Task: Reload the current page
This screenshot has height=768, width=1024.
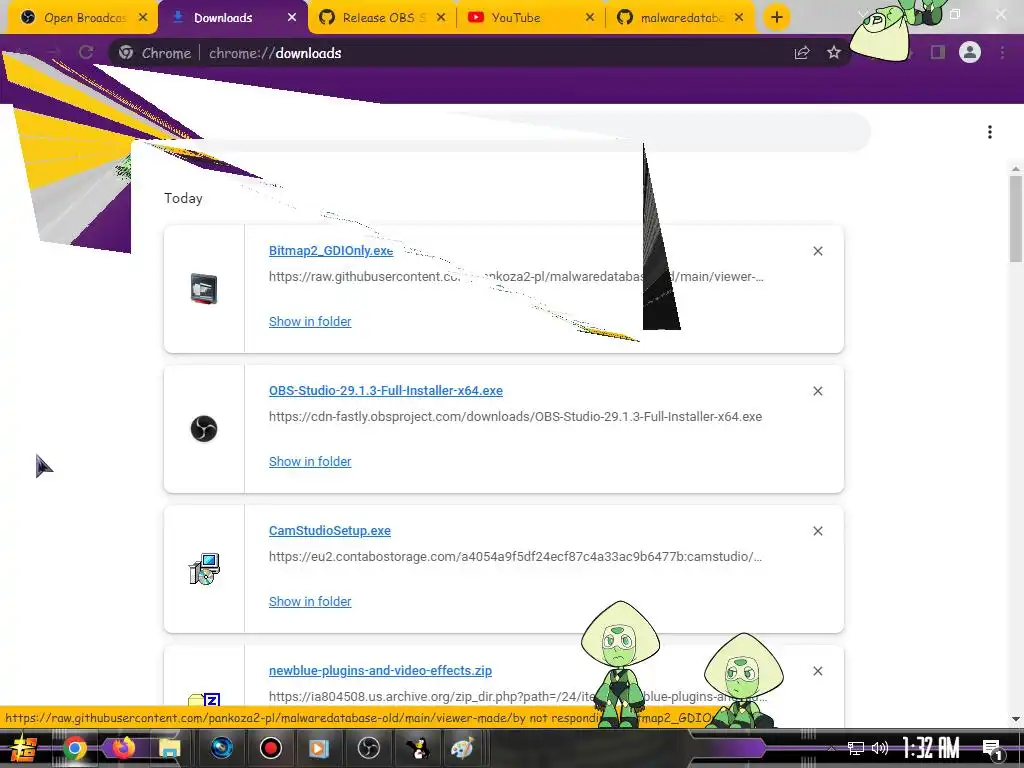Action: (x=86, y=52)
